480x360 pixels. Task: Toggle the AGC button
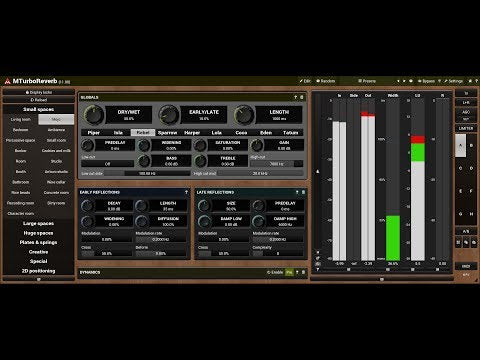(466, 112)
